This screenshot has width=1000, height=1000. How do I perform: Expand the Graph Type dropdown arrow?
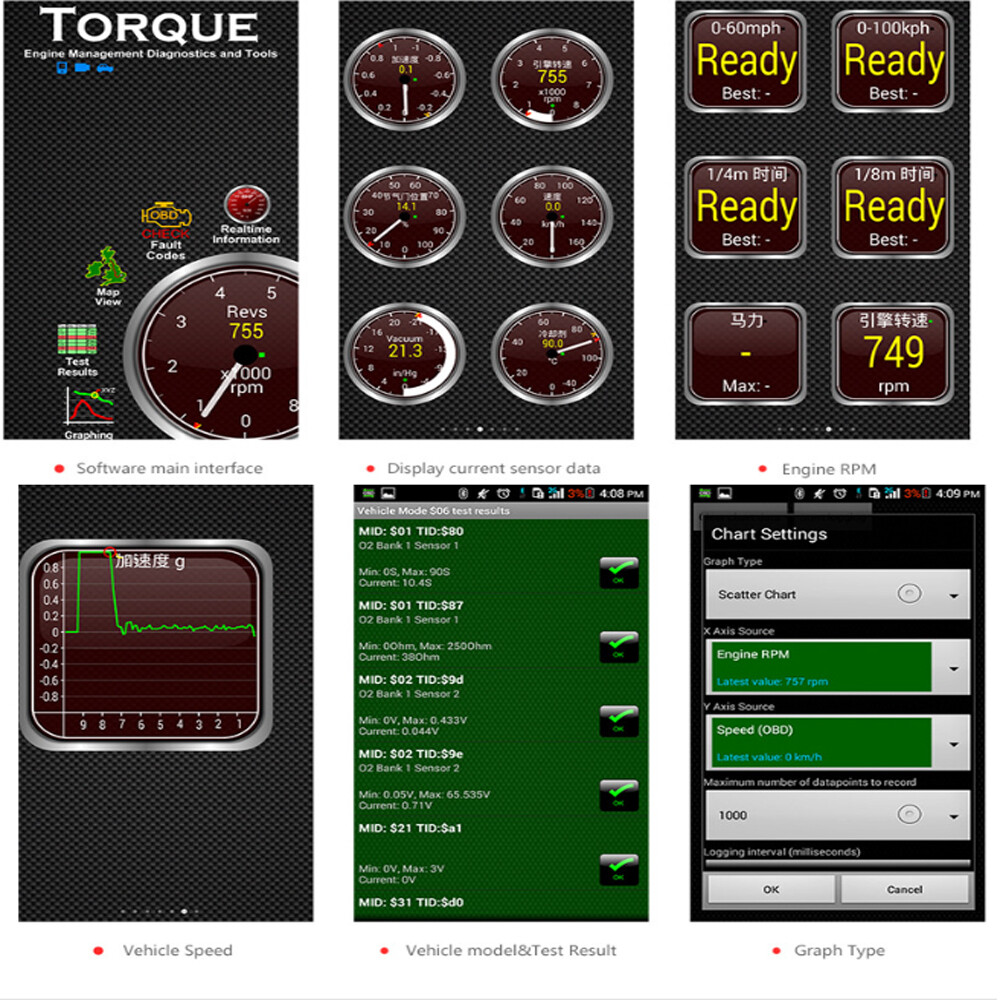(x=953, y=595)
